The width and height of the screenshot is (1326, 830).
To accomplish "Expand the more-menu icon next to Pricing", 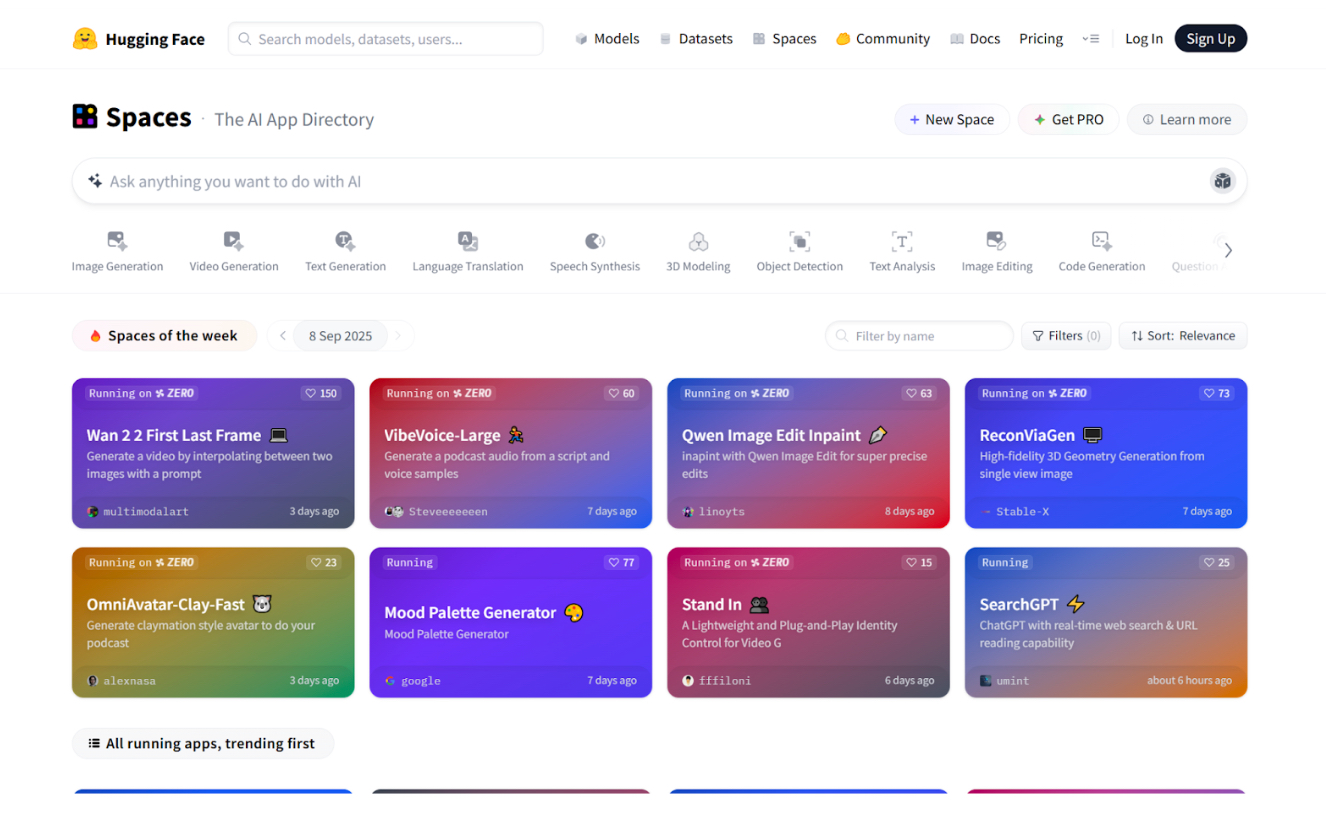I will [x=1090, y=39].
